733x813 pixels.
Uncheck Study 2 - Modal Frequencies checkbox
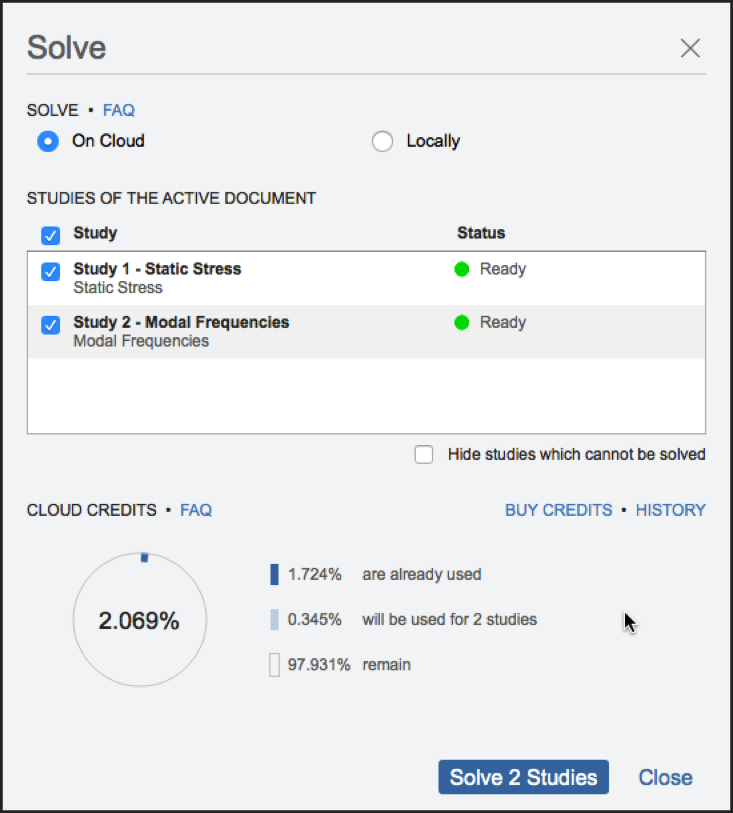click(x=50, y=325)
